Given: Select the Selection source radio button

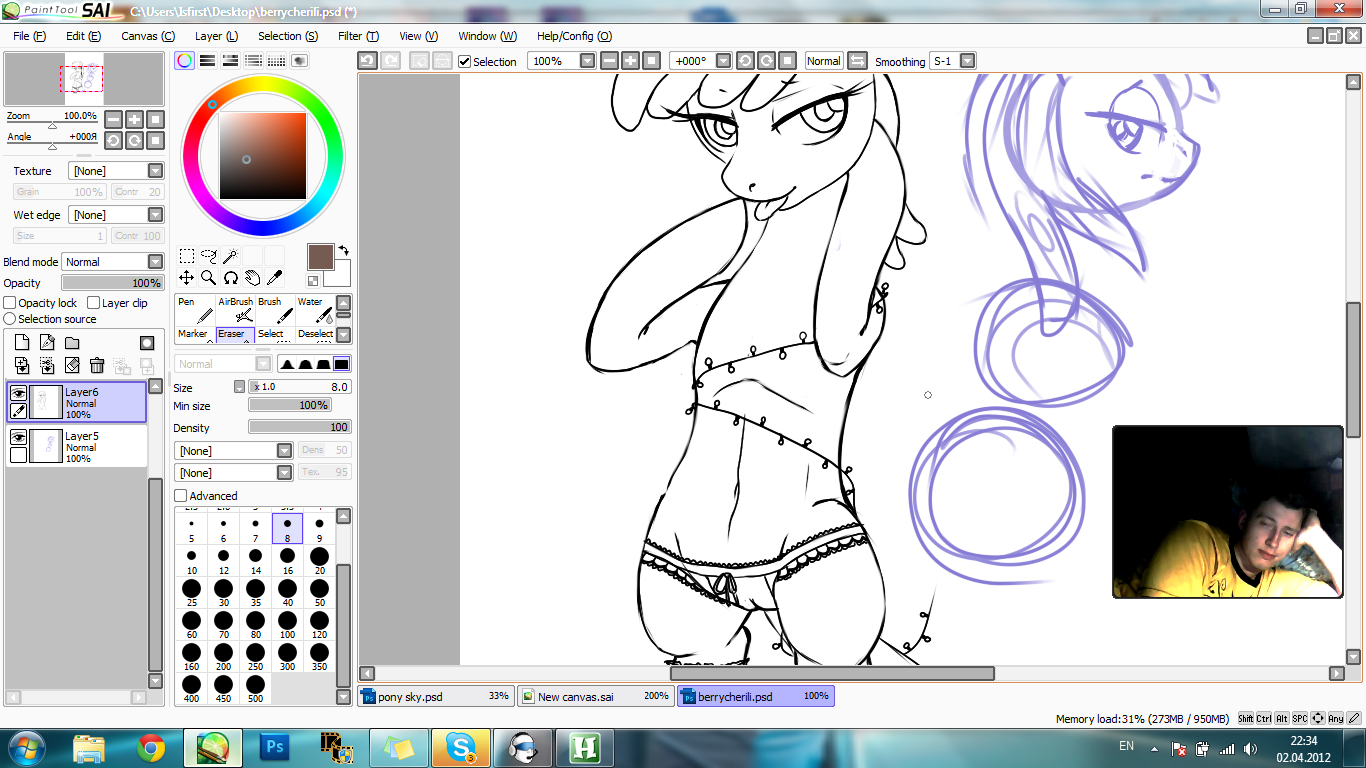Looking at the screenshot, I should (10, 319).
